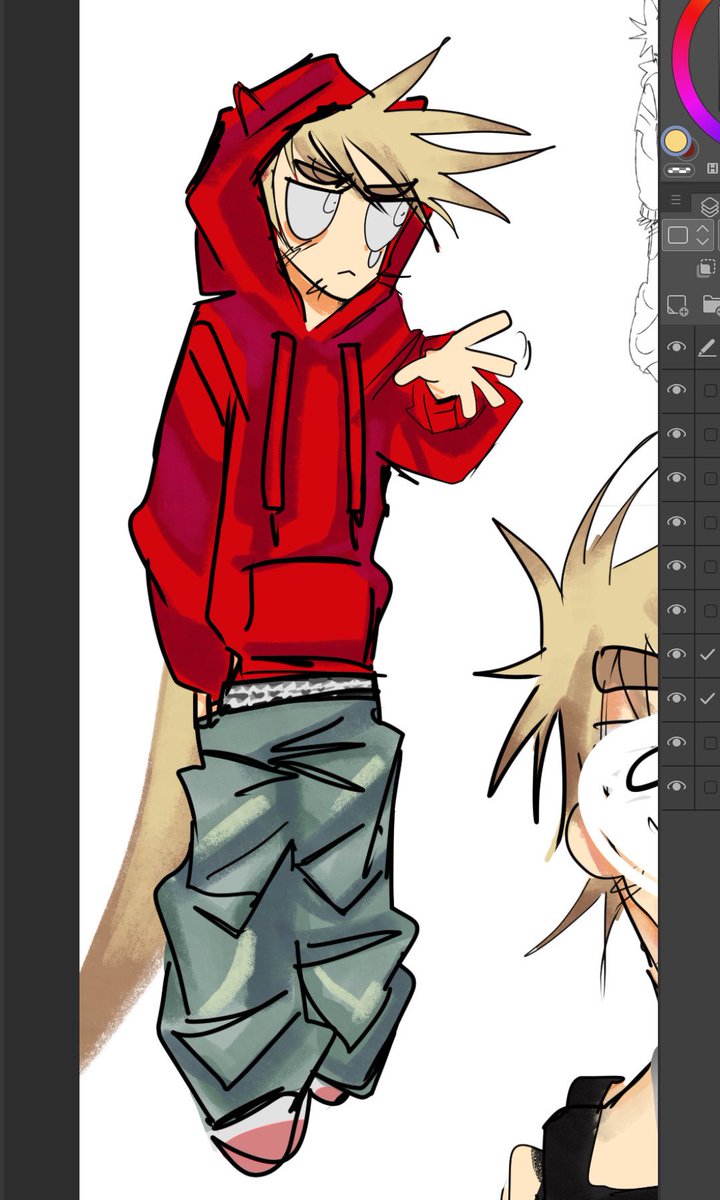Hide the layer beside the pen icon
The width and height of the screenshot is (720, 1200).
(677, 347)
